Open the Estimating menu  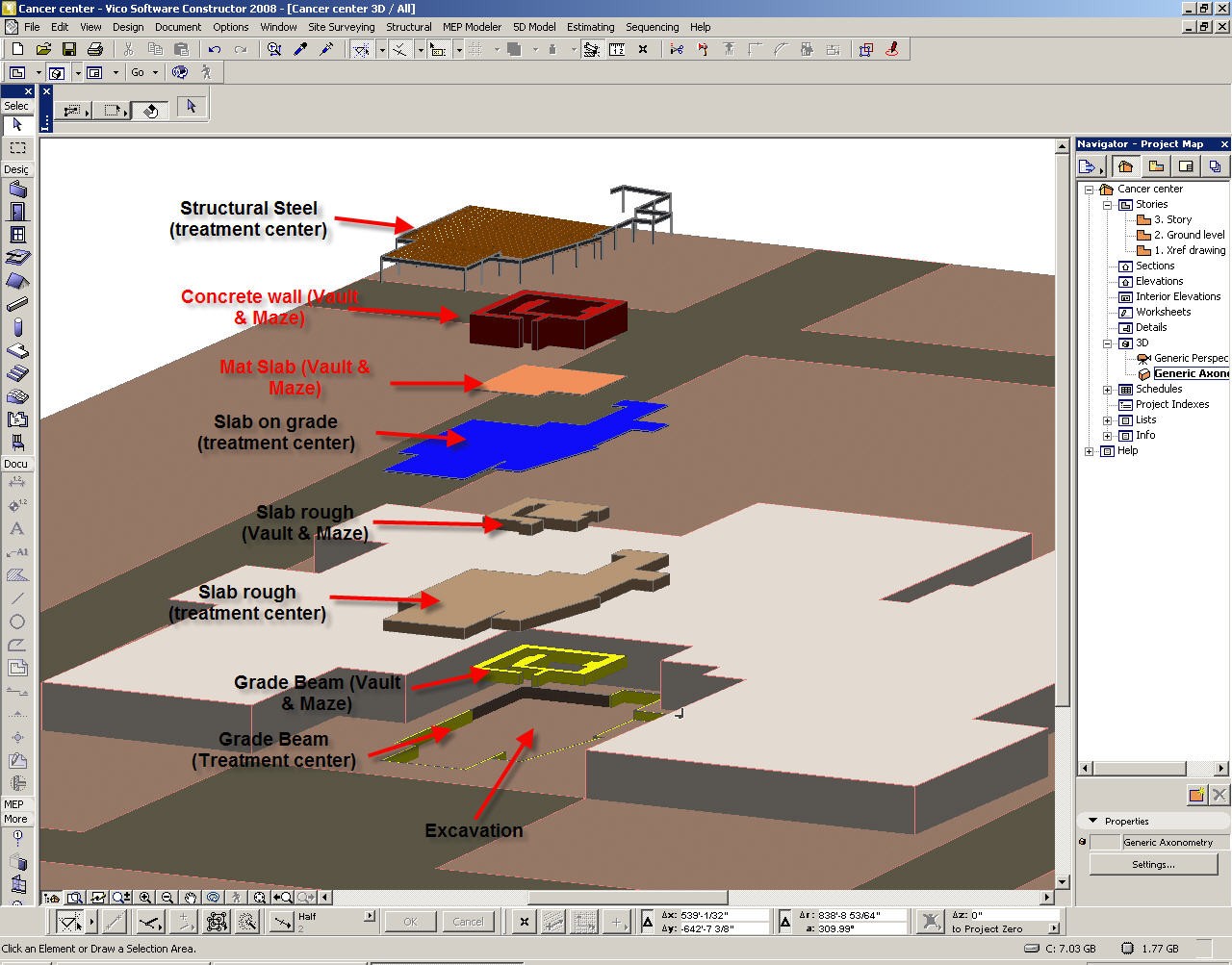point(590,27)
